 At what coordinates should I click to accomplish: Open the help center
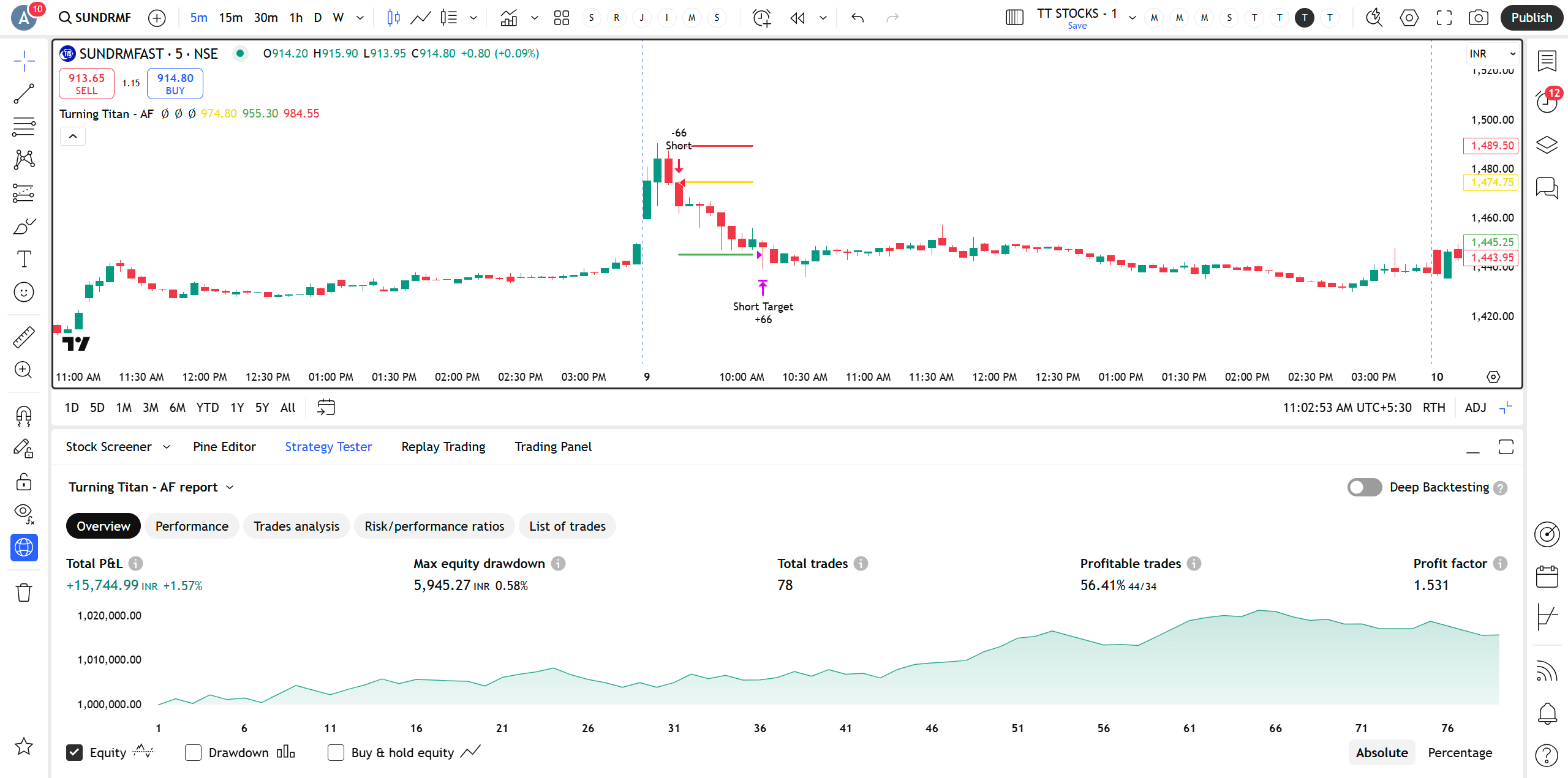click(1547, 755)
